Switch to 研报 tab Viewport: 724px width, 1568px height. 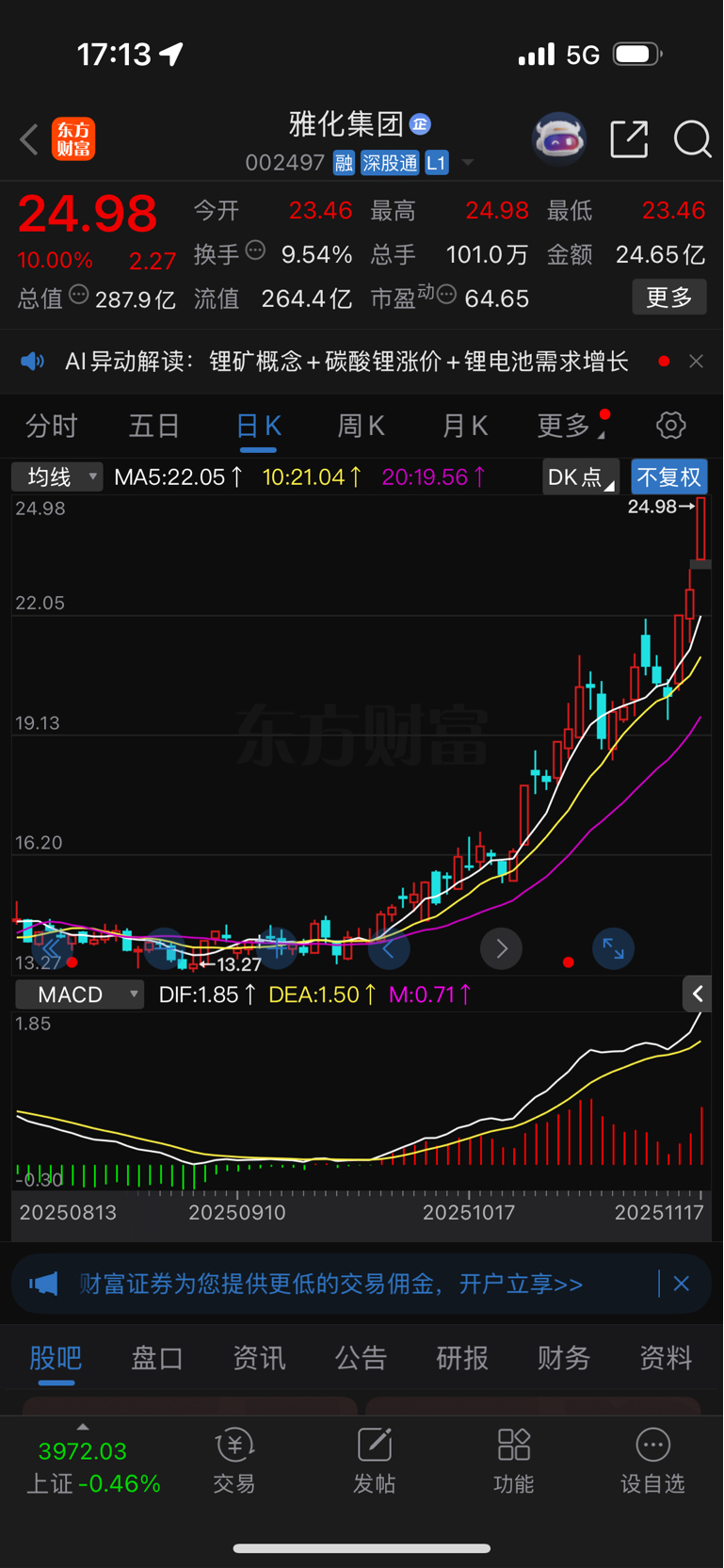(x=462, y=1358)
